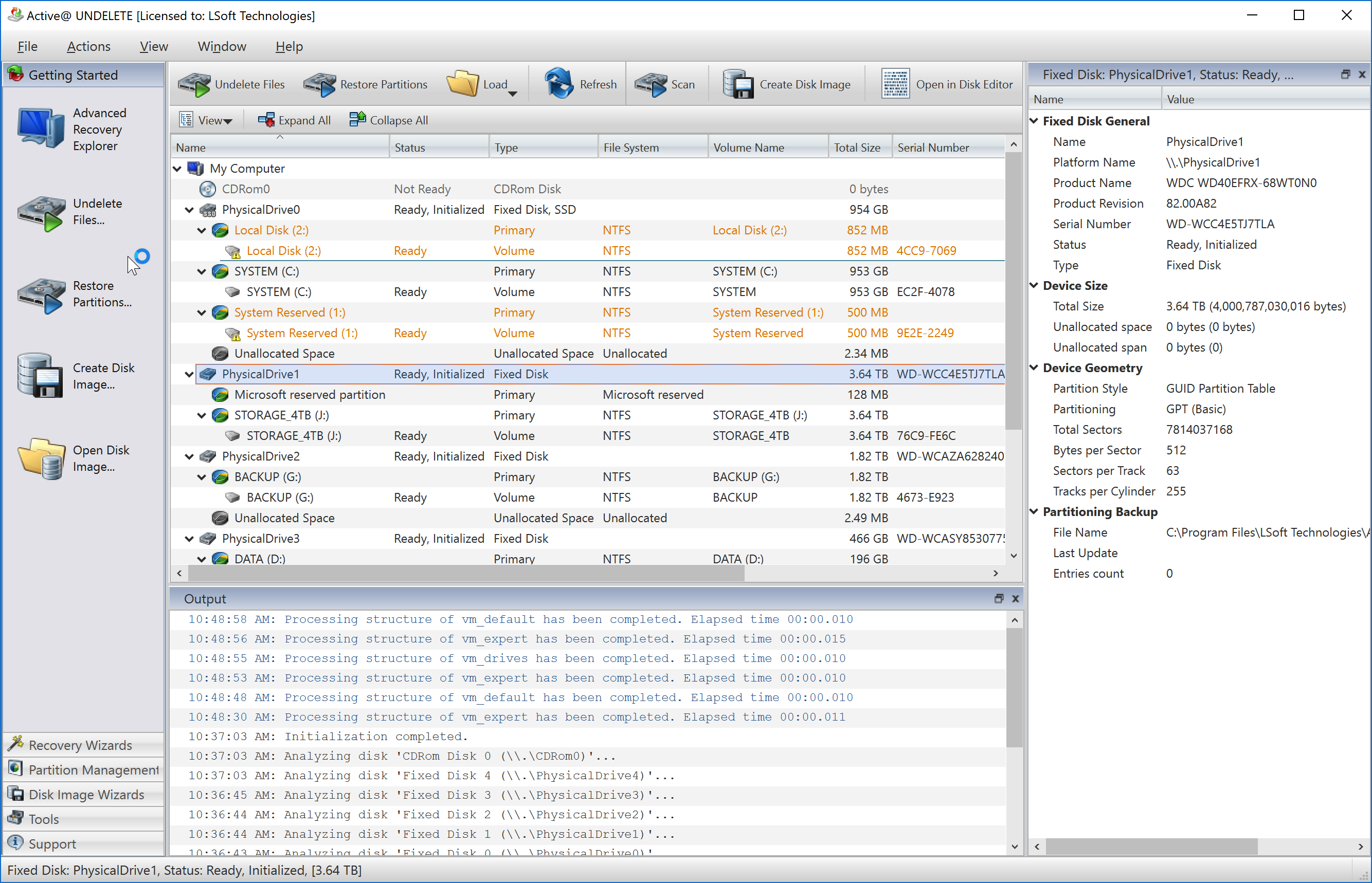Open the Actions menu
1372x883 pixels.
[x=87, y=46]
